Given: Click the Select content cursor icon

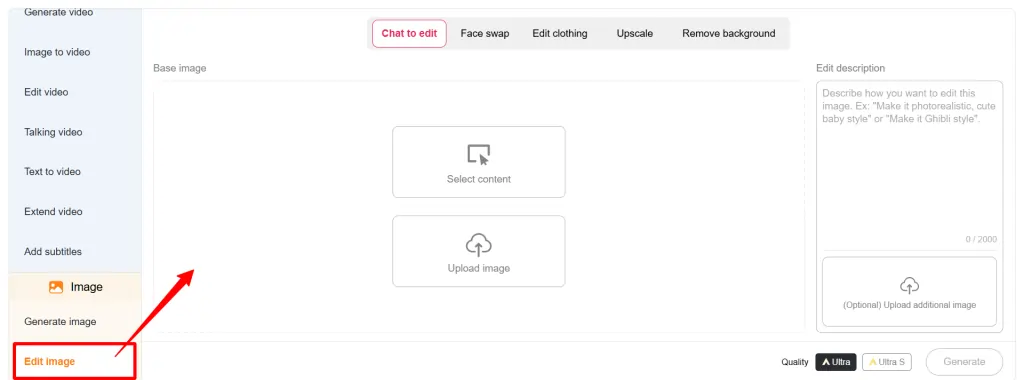Looking at the screenshot, I should click(x=479, y=155).
